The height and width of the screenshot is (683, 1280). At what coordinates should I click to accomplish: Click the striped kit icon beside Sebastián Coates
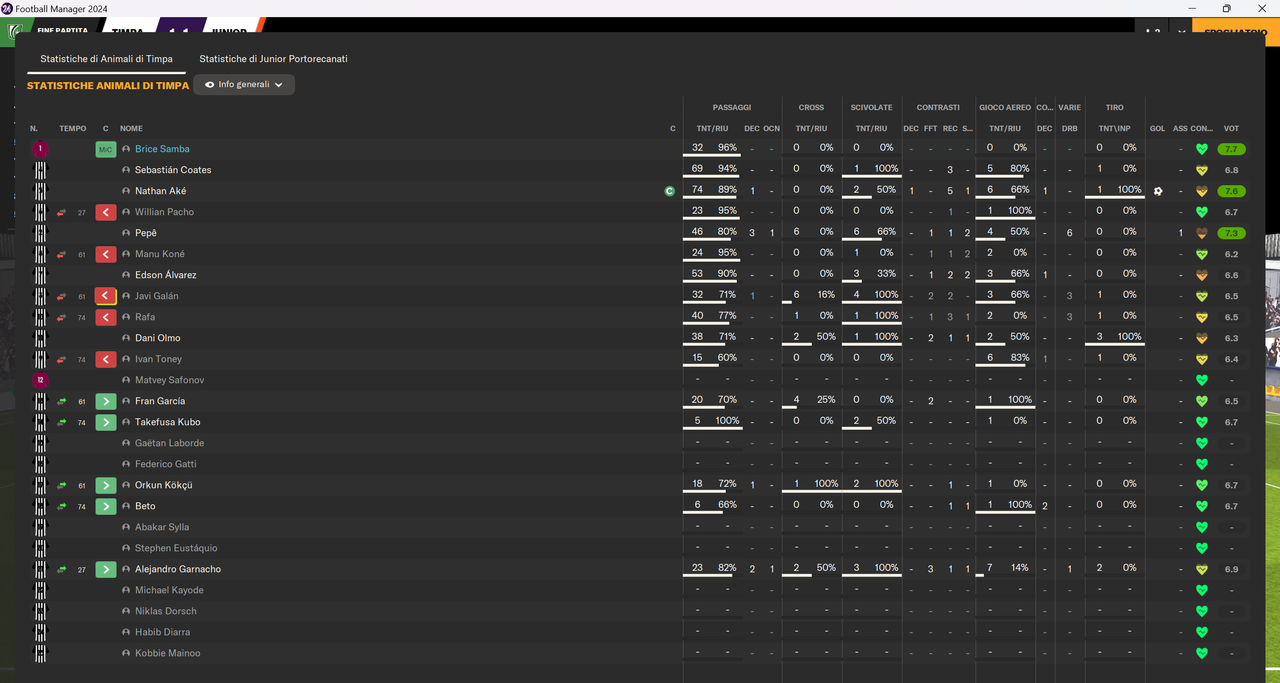tap(41, 170)
